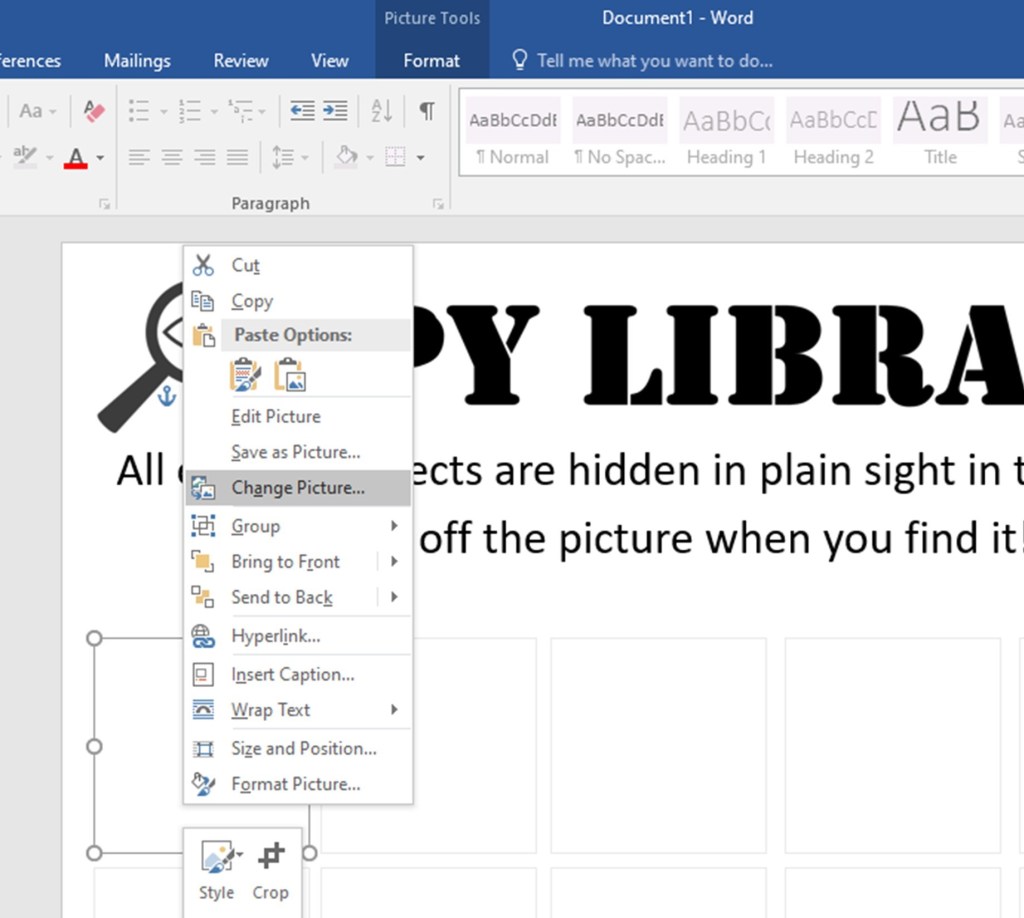Image resolution: width=1024 pixels, height=918 pixels.
Task: Type in Tell me what you want box
Action: pyautogui.click(x=654, y=61)
